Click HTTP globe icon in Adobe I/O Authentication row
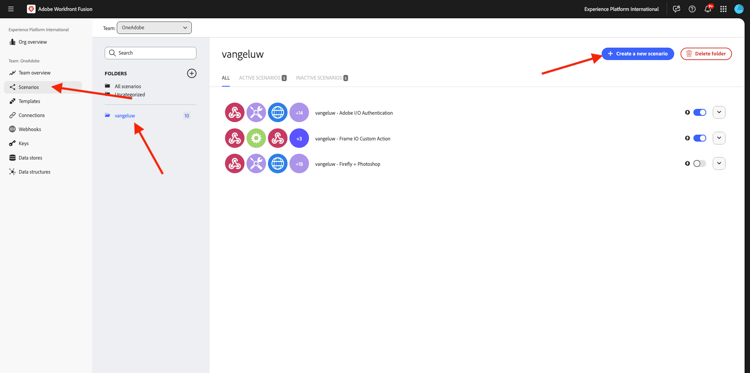Image resolution: width=750 pixels, height=373 pixels. tap(277, 113)
